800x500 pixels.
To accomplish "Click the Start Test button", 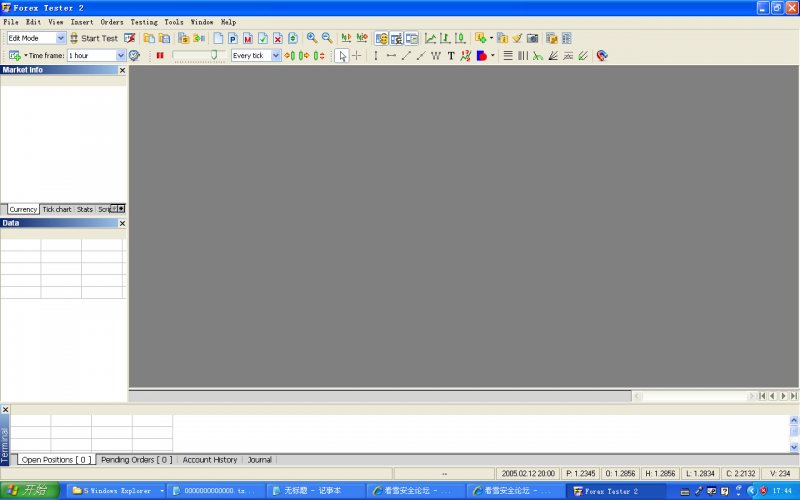I will [x=94, y=38].
